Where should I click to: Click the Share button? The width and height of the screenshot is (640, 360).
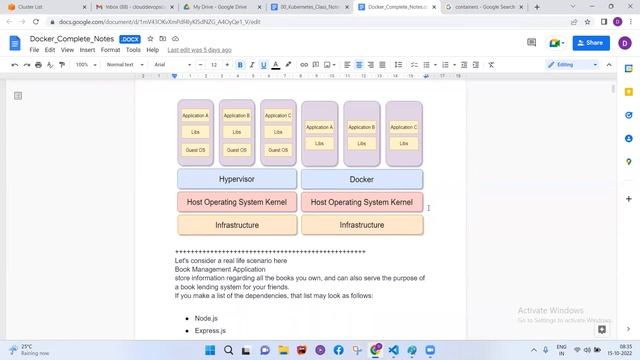click(591, 43)
